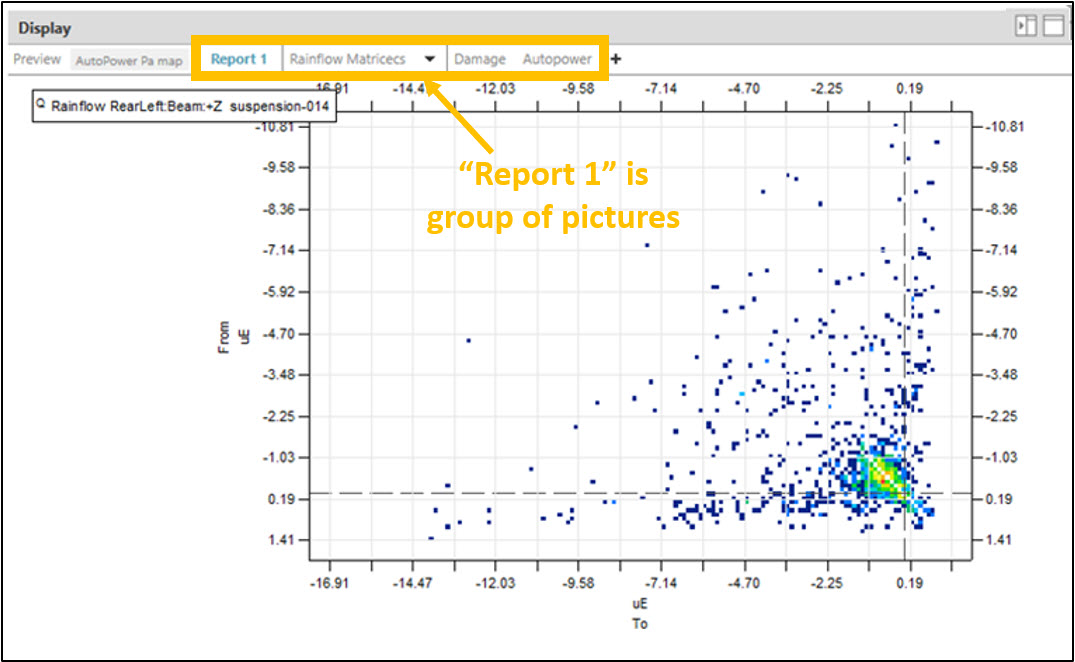Click the yellow-green hot spot in the matrix

pyautogui.click(x=880, y=471)
